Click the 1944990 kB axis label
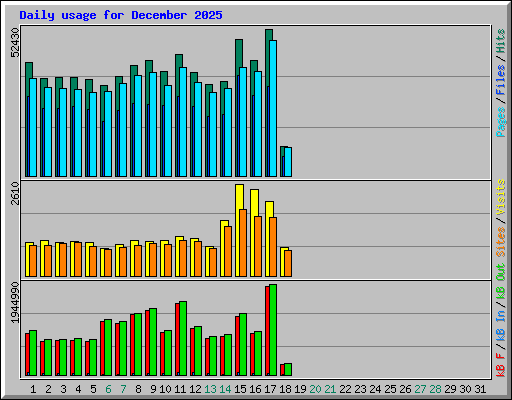Screen dimensions: 512x400 click(x=15, y=303)
